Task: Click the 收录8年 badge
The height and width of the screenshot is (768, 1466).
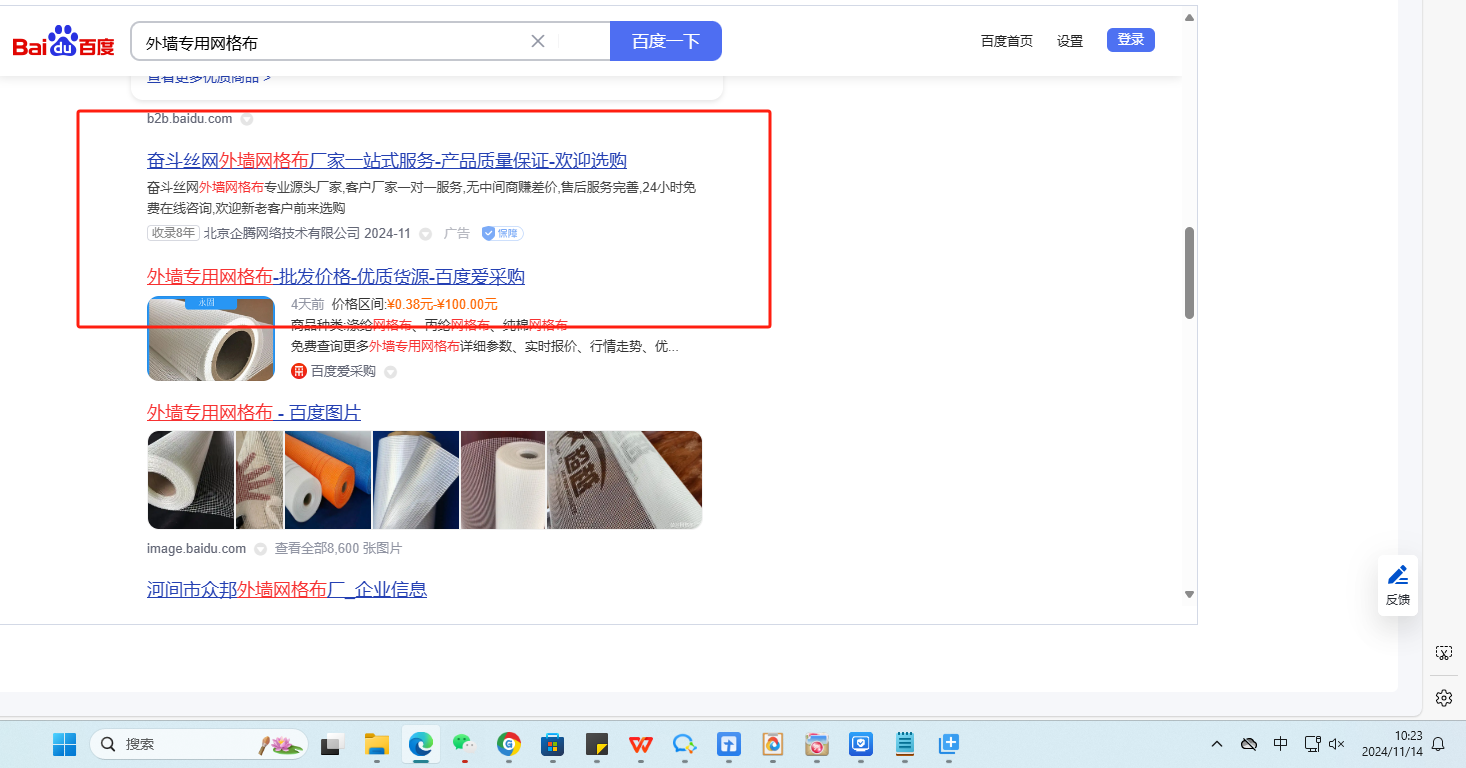Action: click(x=173, y=233)
